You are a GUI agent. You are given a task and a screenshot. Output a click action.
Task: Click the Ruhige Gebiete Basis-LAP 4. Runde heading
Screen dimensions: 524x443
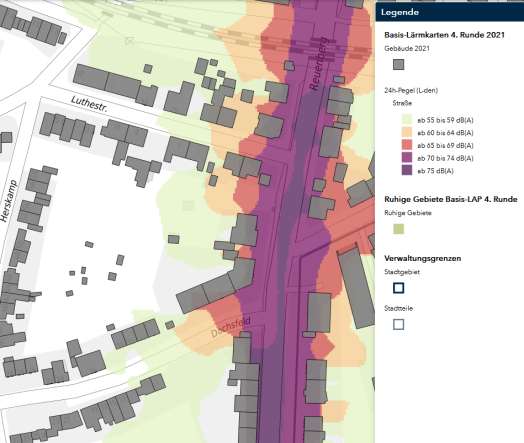pos(450,199)
